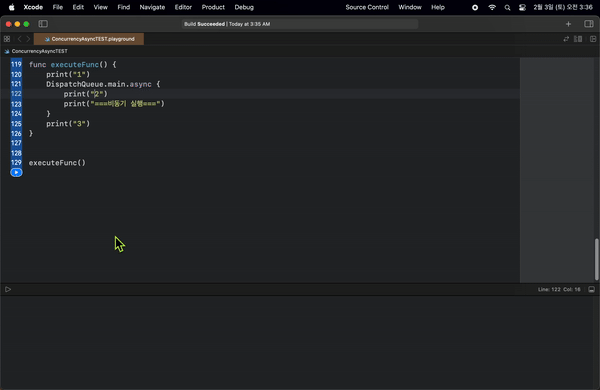
Task: Toggle code review change arrows icon
Action: (x=566, y=39)
